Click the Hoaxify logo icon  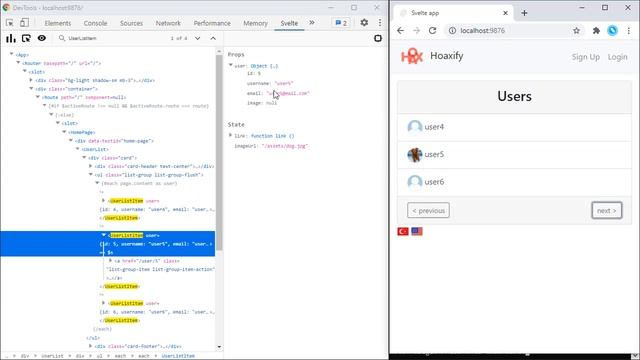click(412, 56)
